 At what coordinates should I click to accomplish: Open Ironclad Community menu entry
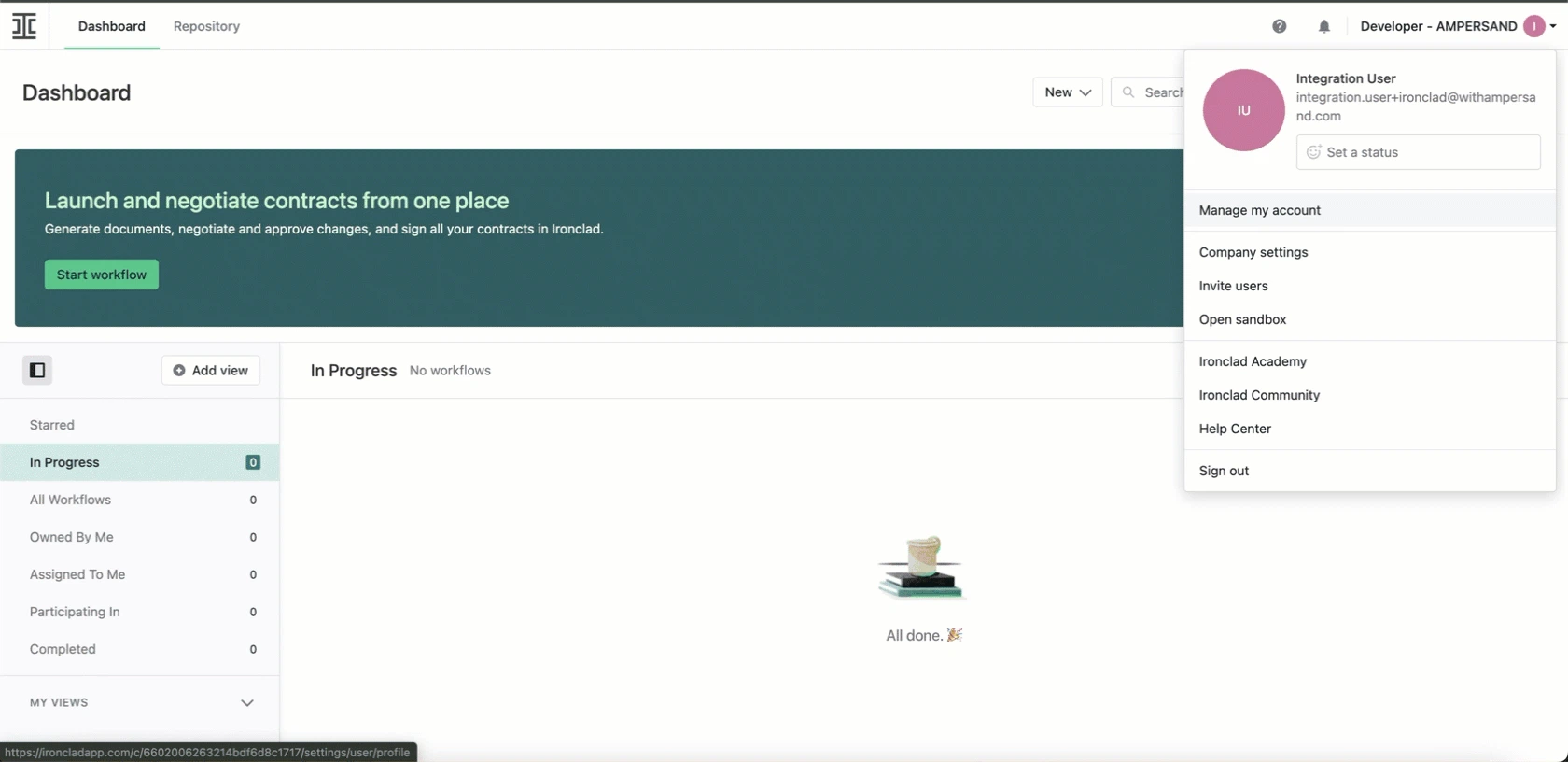point(1369,395)
